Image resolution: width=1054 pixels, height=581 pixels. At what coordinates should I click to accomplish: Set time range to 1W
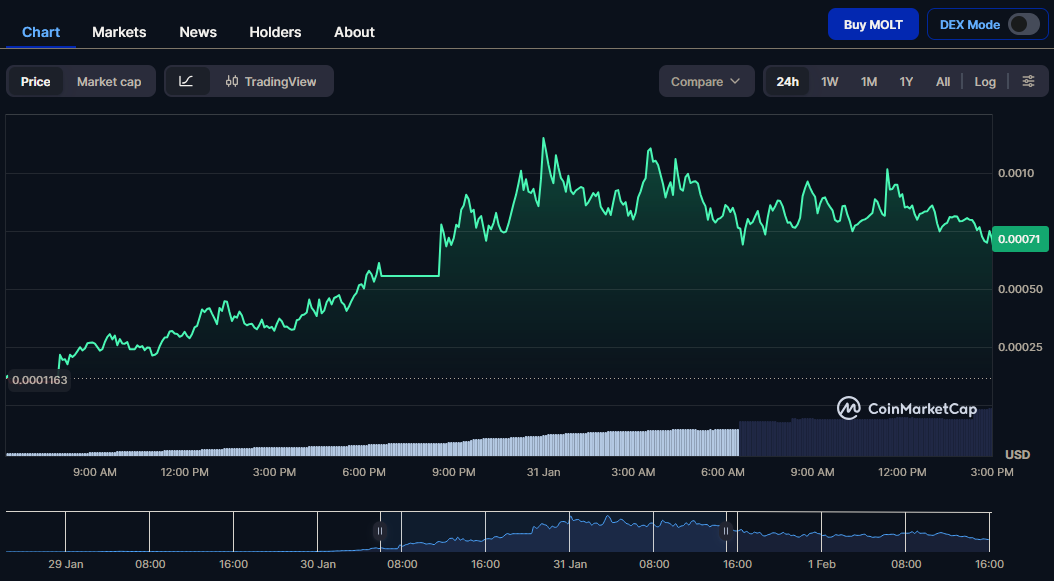(x=829, y=81)
